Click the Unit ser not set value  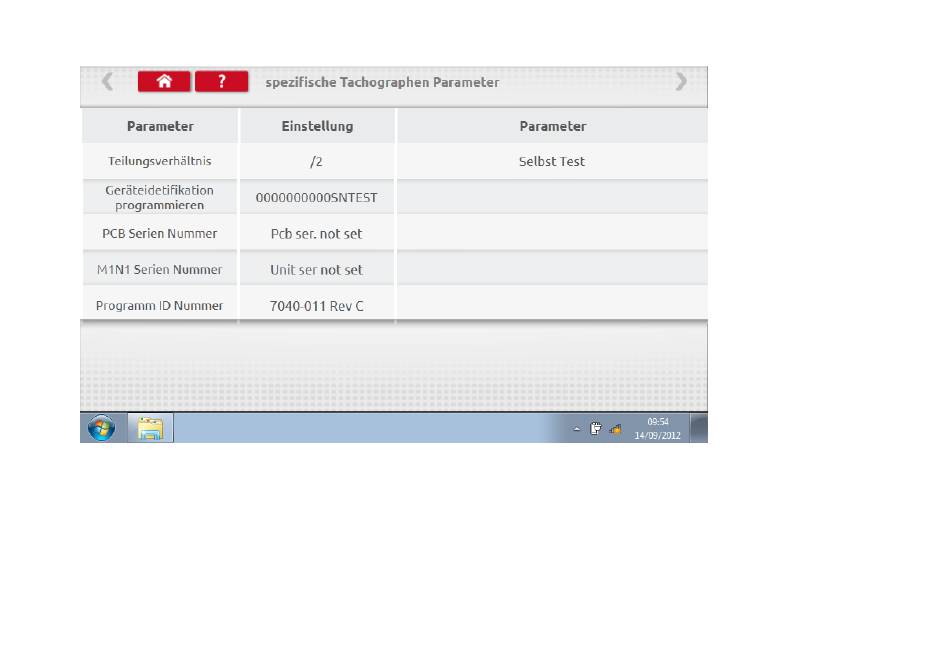[x=316, y=269]
